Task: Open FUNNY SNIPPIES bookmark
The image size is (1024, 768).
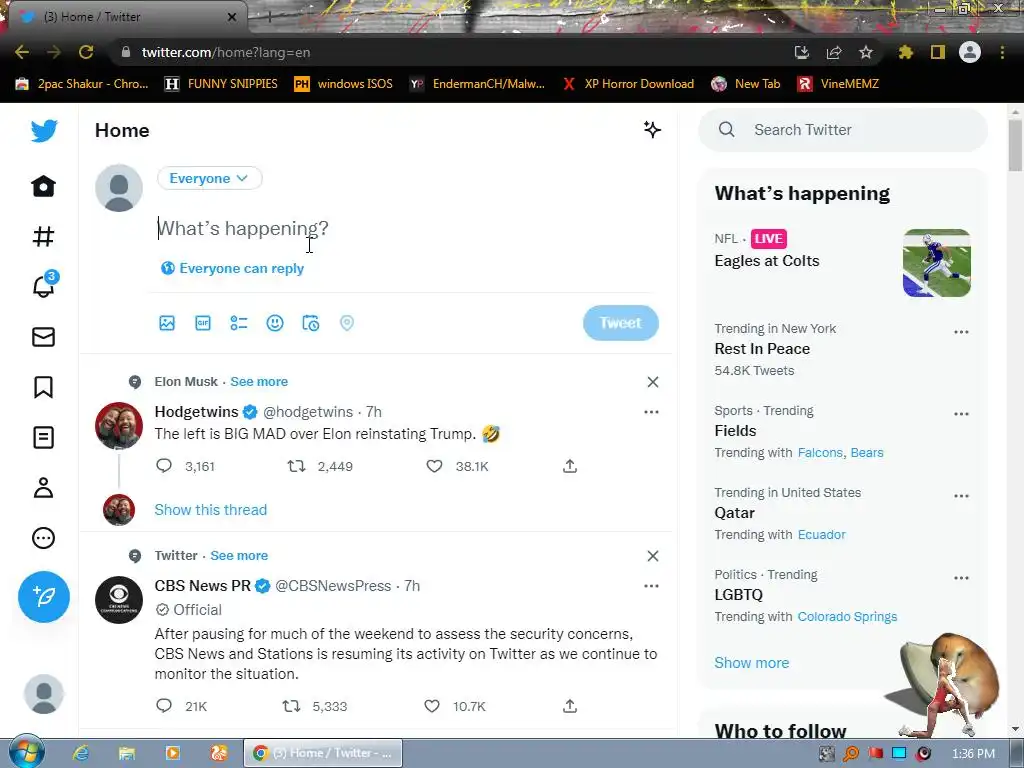Action: 222,84
